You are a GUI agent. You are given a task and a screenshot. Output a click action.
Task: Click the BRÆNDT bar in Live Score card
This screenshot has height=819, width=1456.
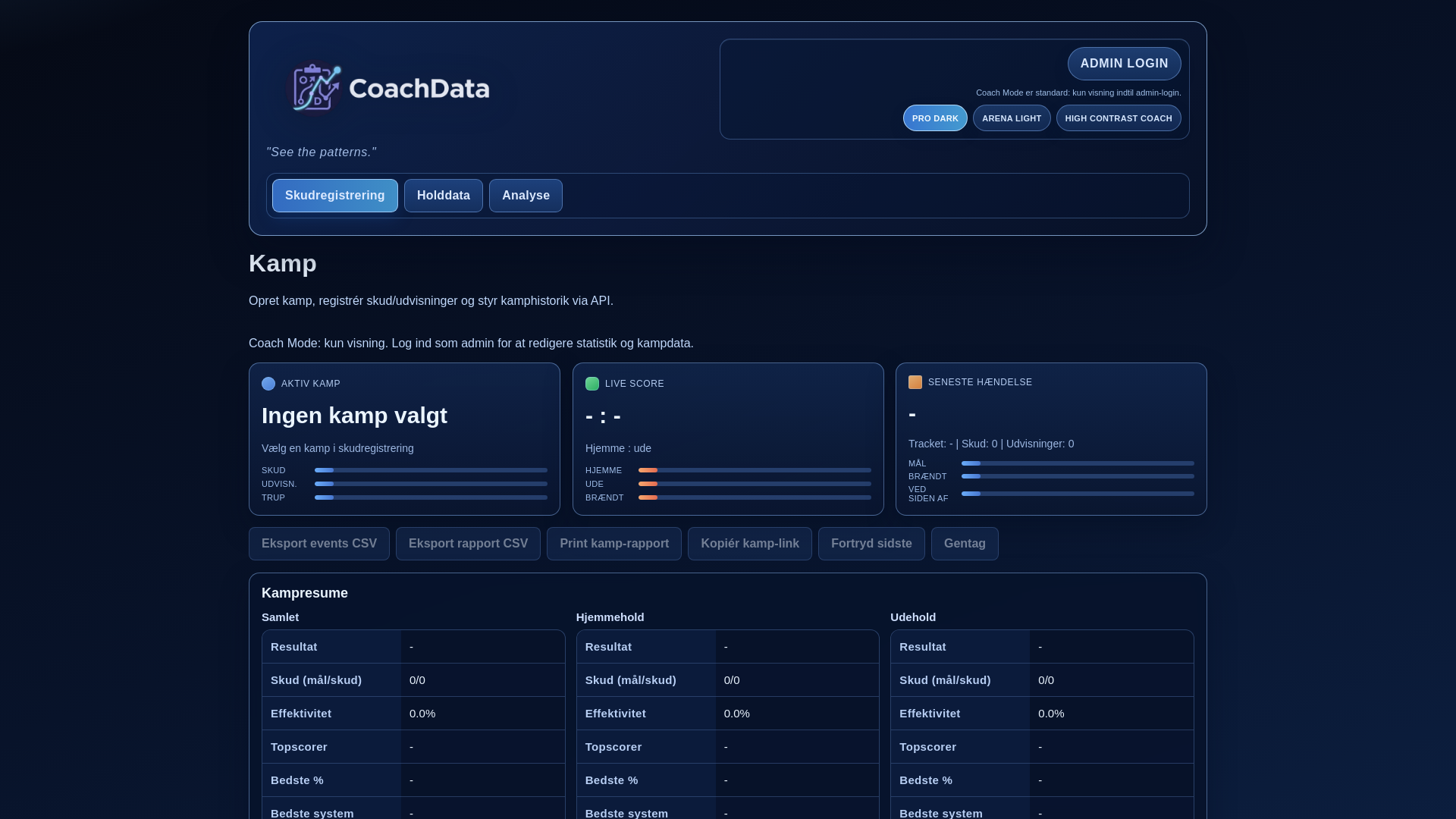tap(755, 497)
